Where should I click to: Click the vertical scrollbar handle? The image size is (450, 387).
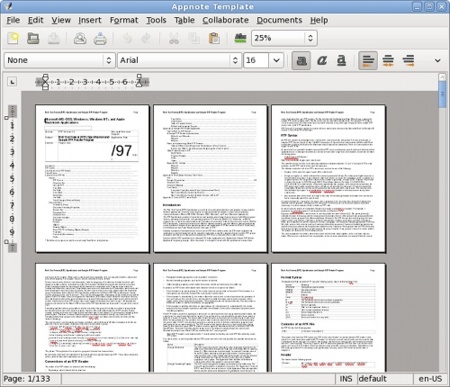pos(442,95)
